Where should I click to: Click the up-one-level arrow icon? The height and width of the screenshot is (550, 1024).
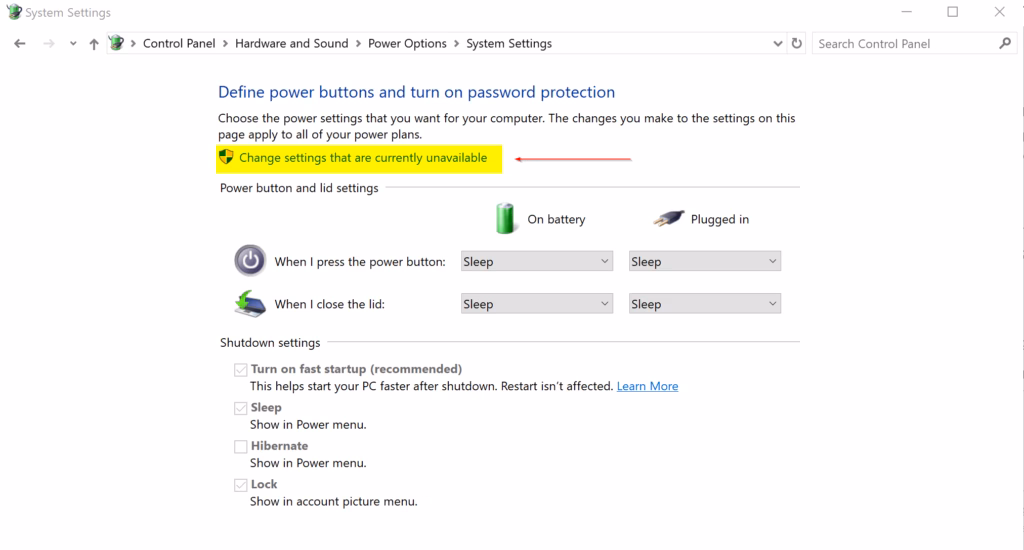[x=94, y=44]
